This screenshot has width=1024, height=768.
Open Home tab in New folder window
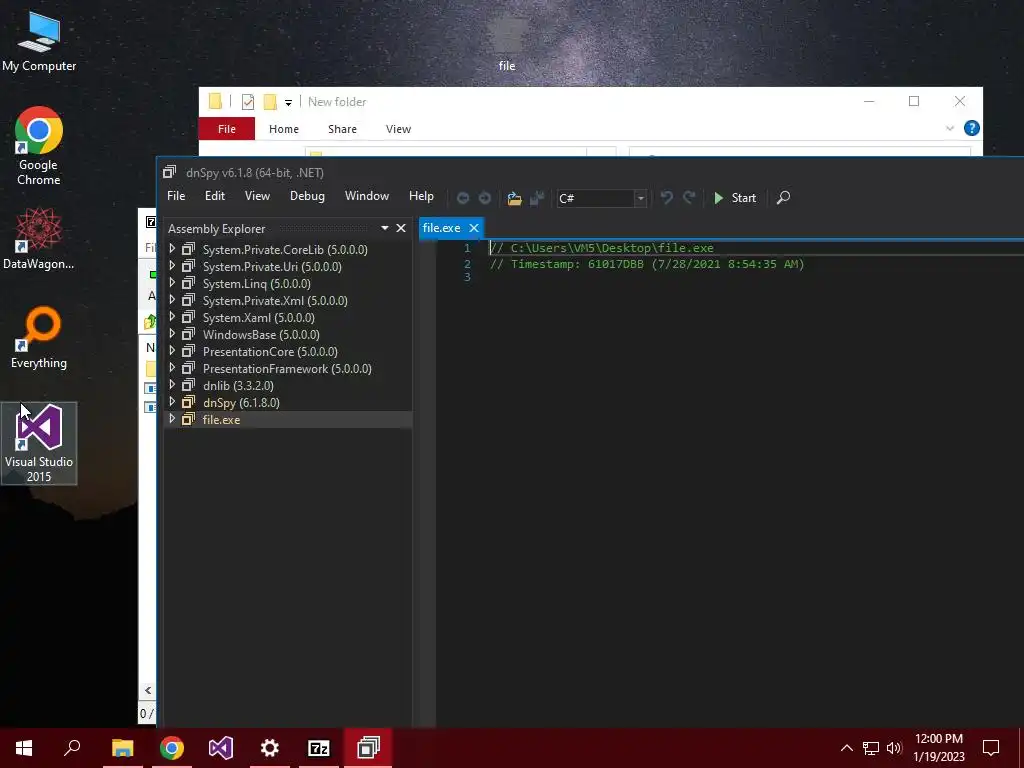tap(283, 129)
